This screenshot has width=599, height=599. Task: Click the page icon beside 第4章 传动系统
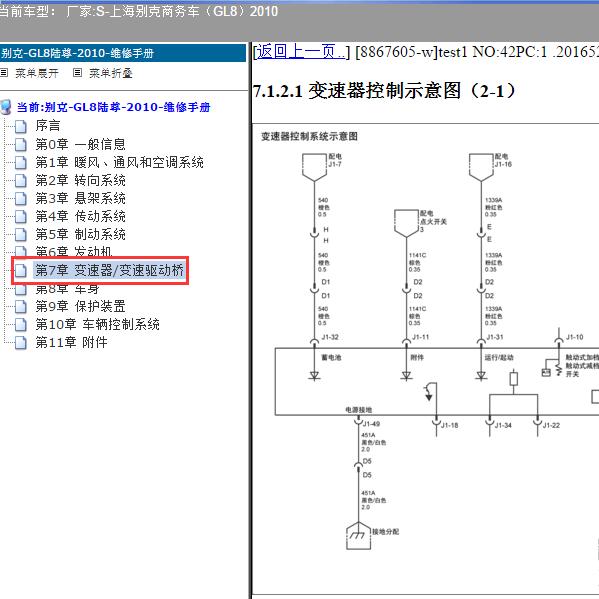(21, 217)
